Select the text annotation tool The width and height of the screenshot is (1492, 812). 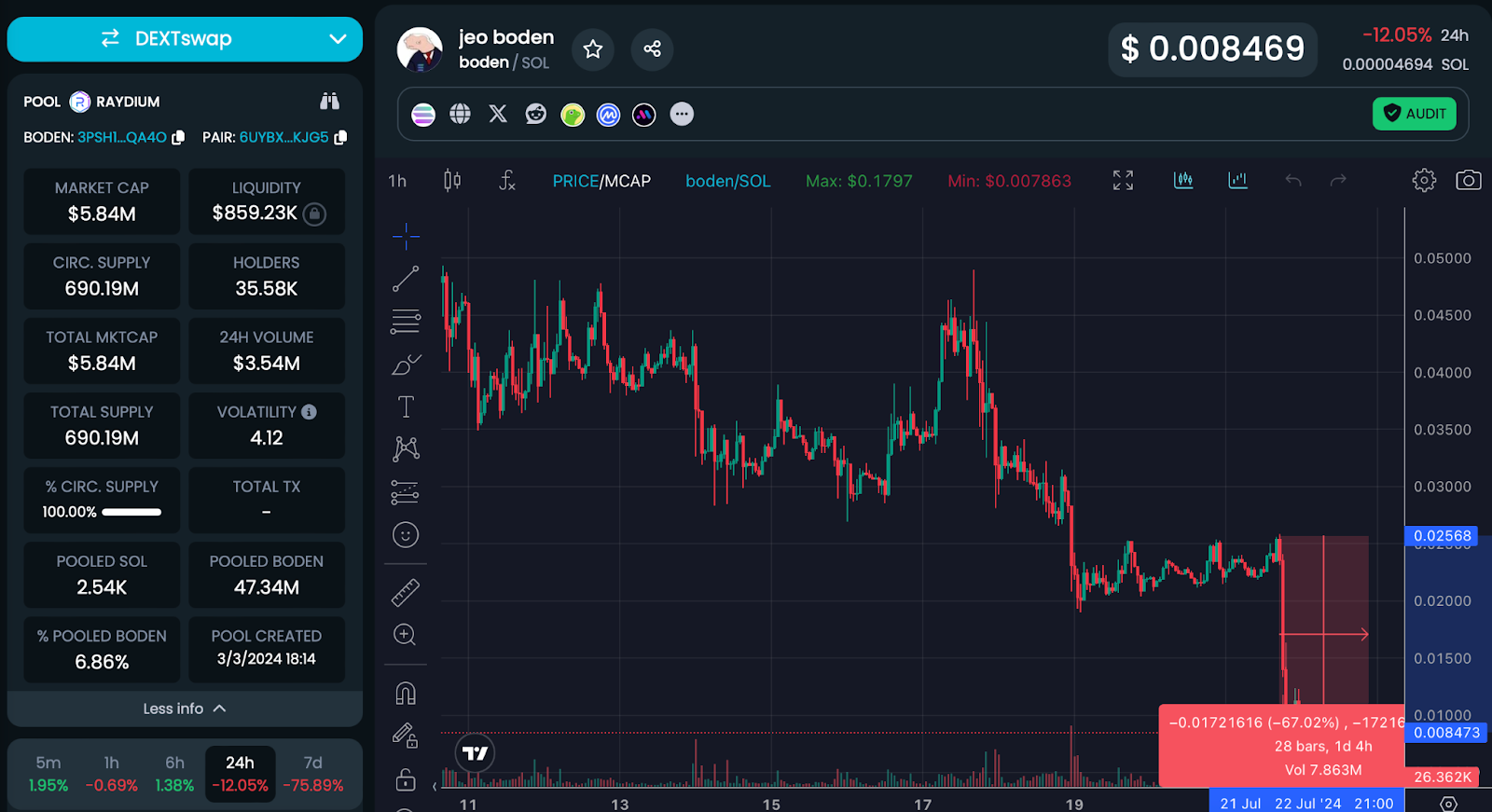coord(406,406)
